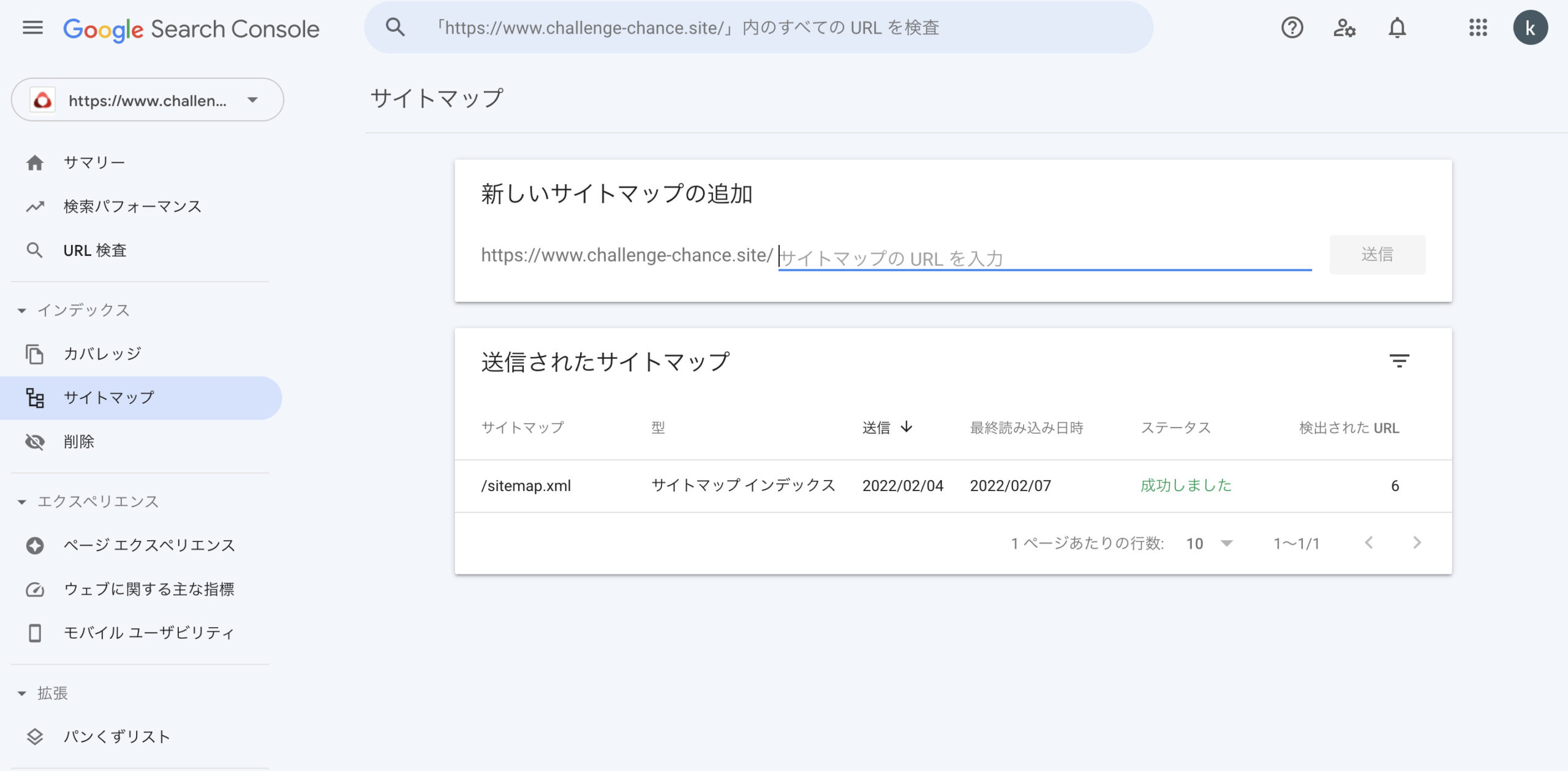1568x771 pixels.
Task: Open the /sitemap.xml row
Action: [526, 486]
